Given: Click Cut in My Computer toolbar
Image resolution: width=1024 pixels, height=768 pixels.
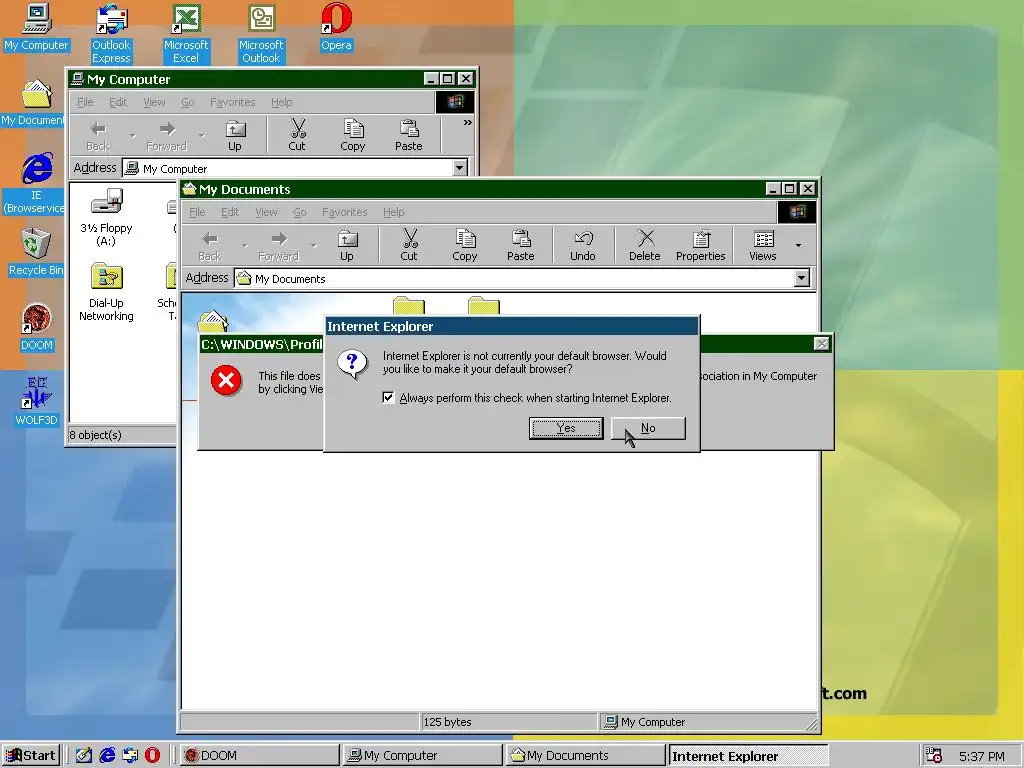Looking at the screenshot, I should [x=297, y=136].
